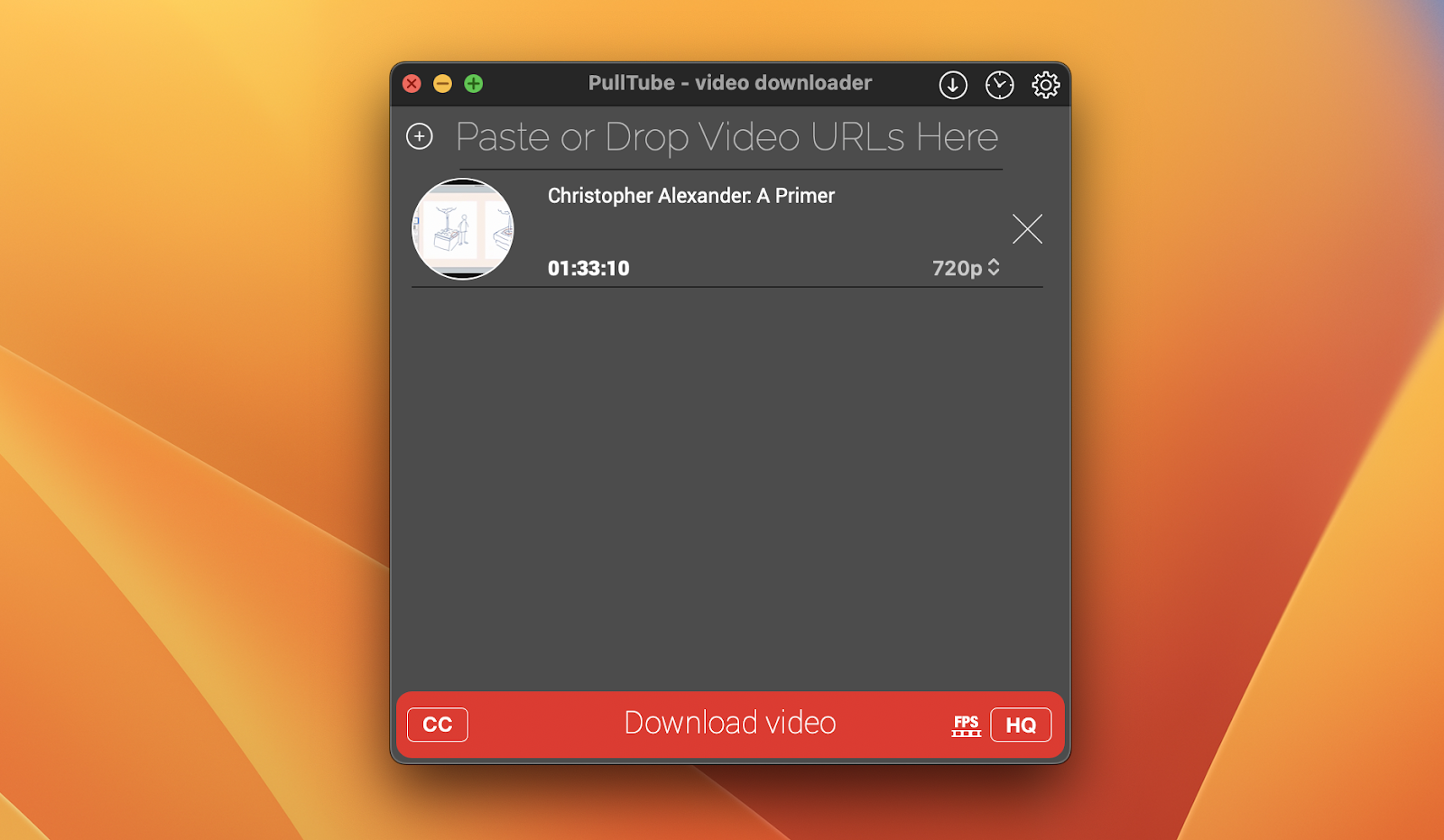Click the empty queue area below video
The height and width of the screenshot is (840, 1444).
pyautogui.click(x=729, y=487)
